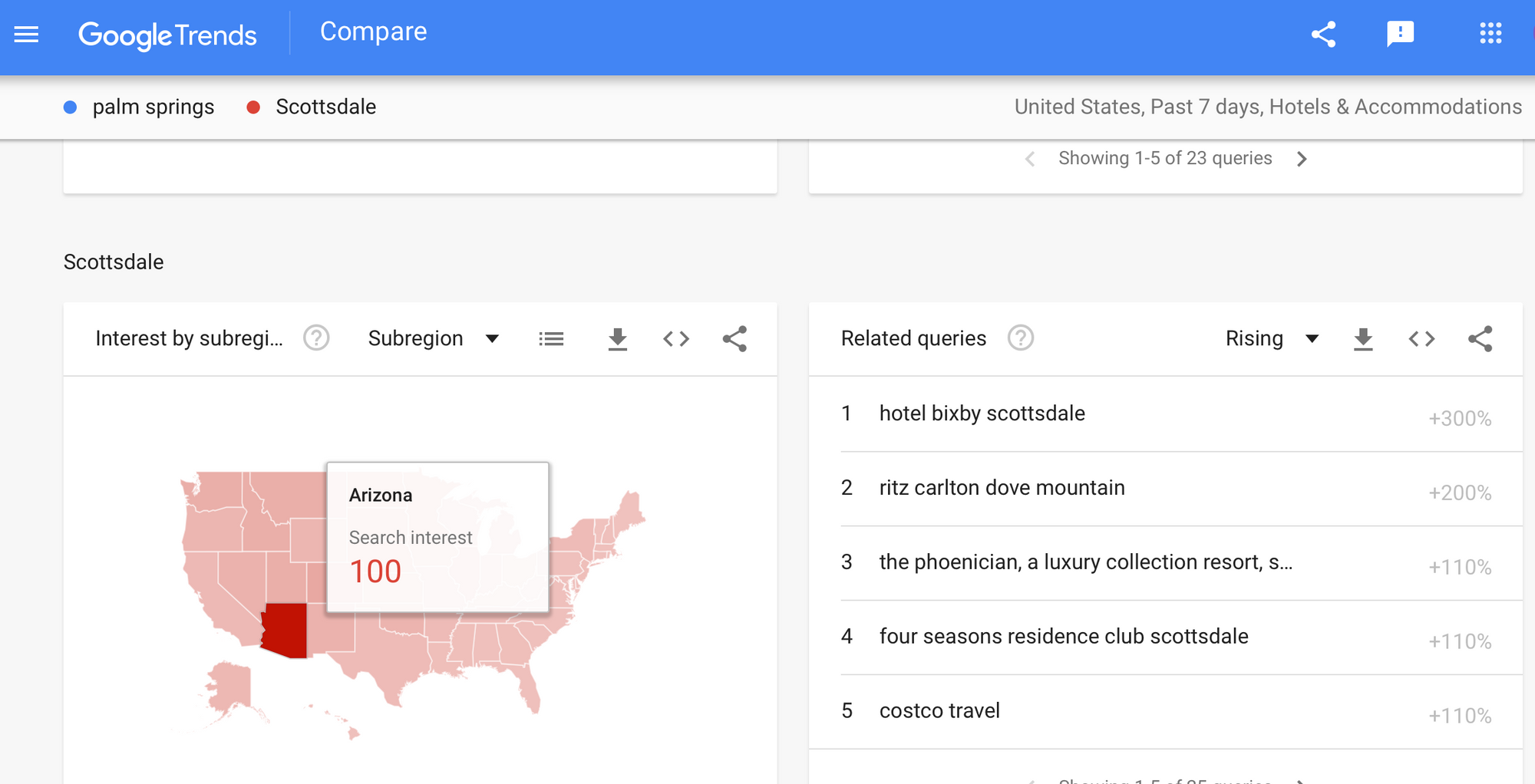Embed the Related queries card
The width and height of the screenshot is (1535, 784).
[1421, 338]
